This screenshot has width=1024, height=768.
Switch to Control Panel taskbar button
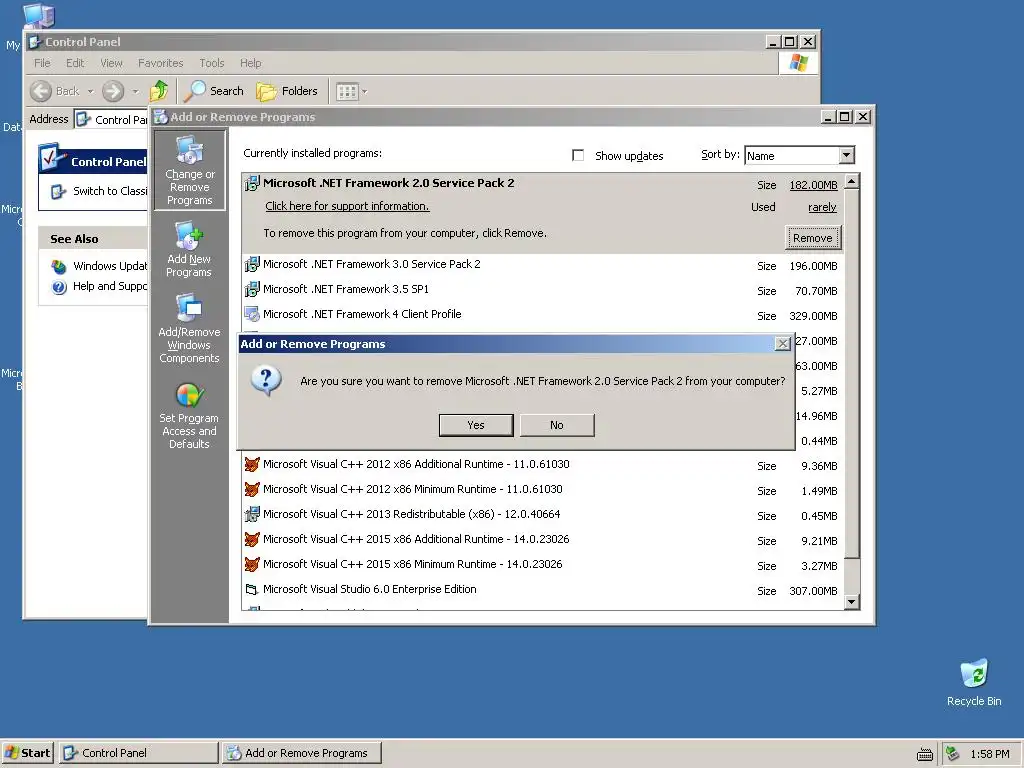pos(138,753)
